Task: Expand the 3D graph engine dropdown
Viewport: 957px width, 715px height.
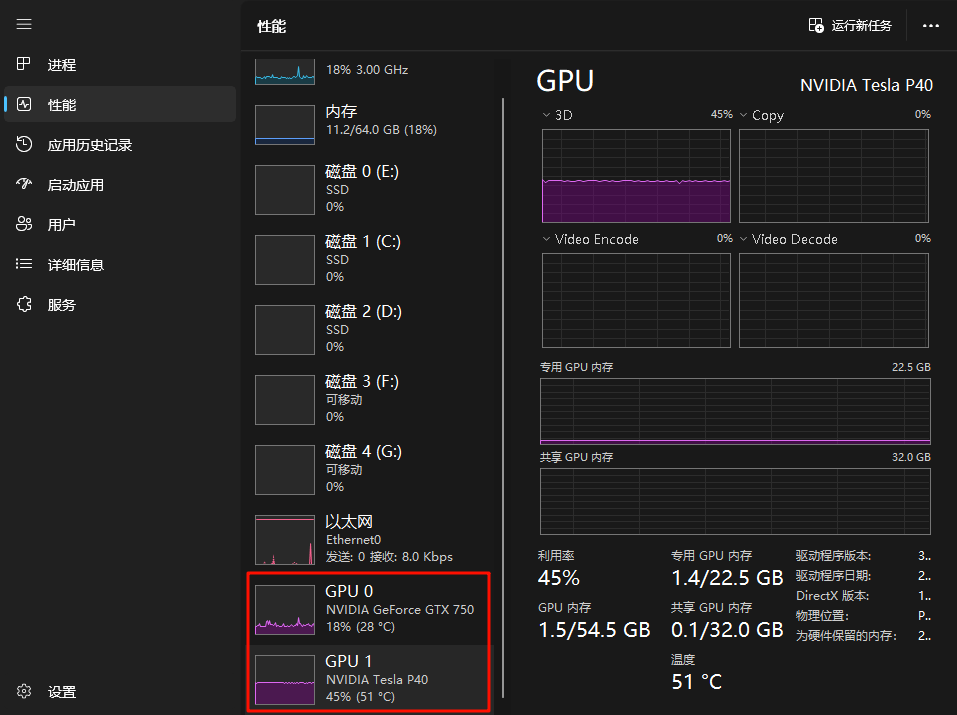Action: [x=546, y=116]
